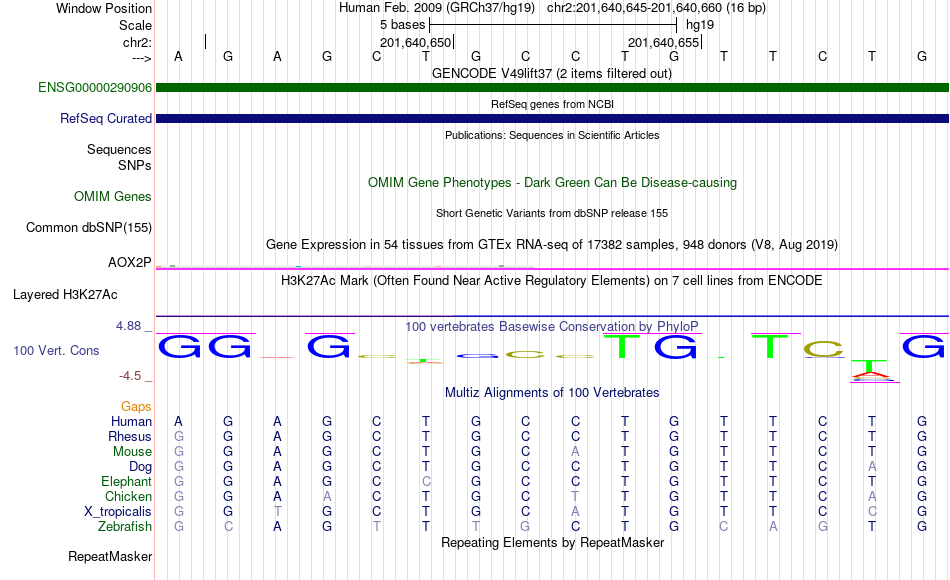Click the Gaps row label
Screen dimensions: 950x580
(x=136, y=407)
